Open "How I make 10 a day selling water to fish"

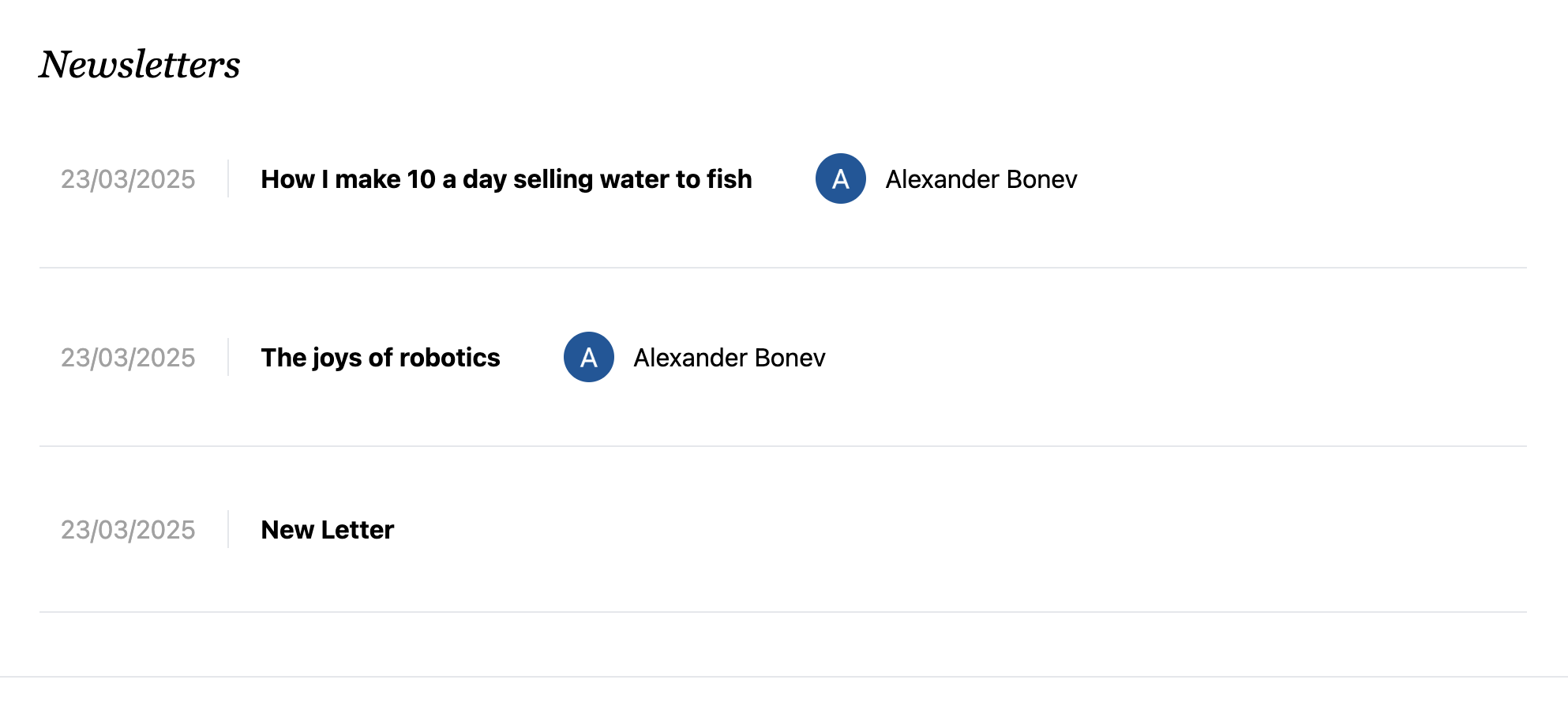point(506,179)
